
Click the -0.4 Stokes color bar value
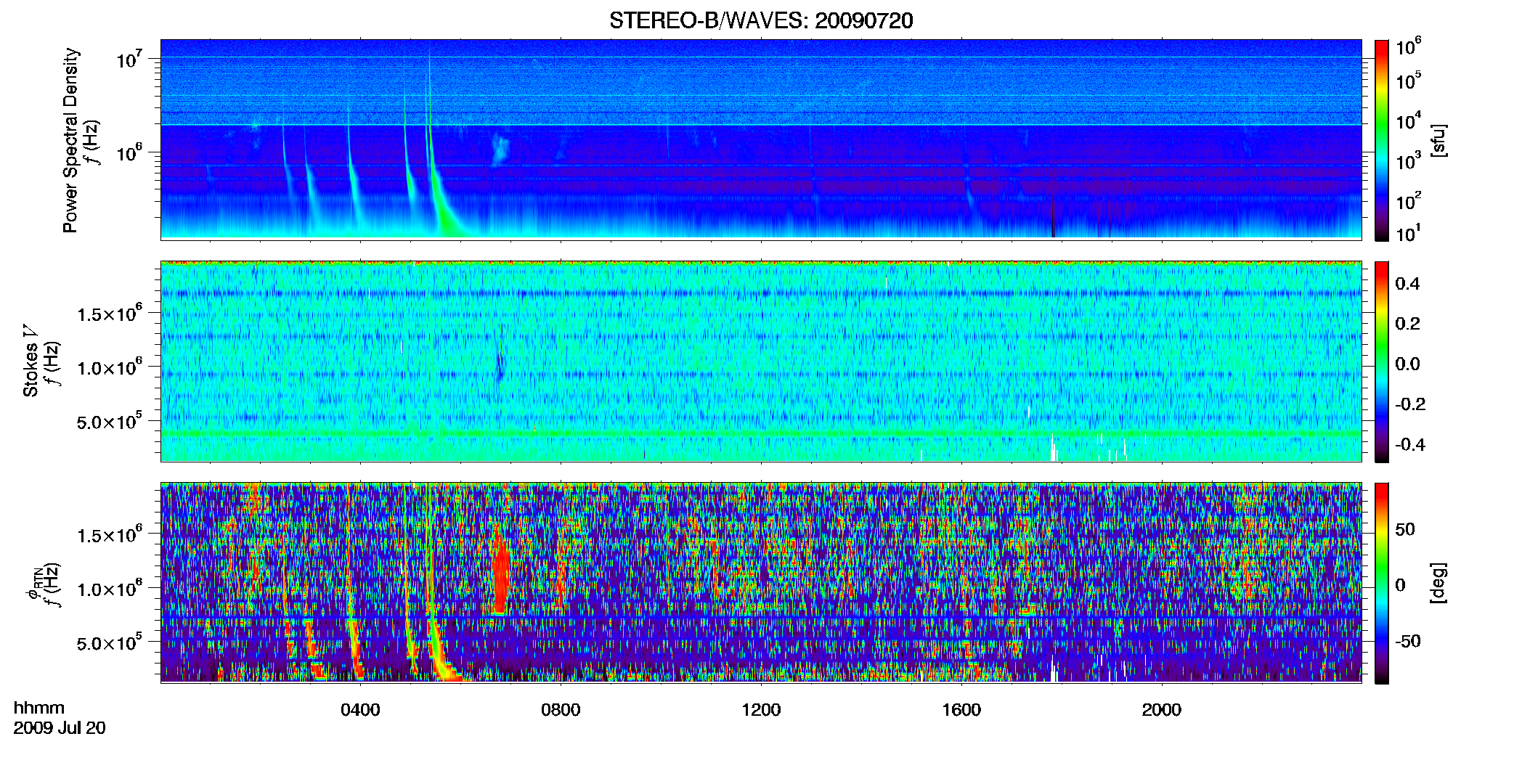(x=1410, y=444)
